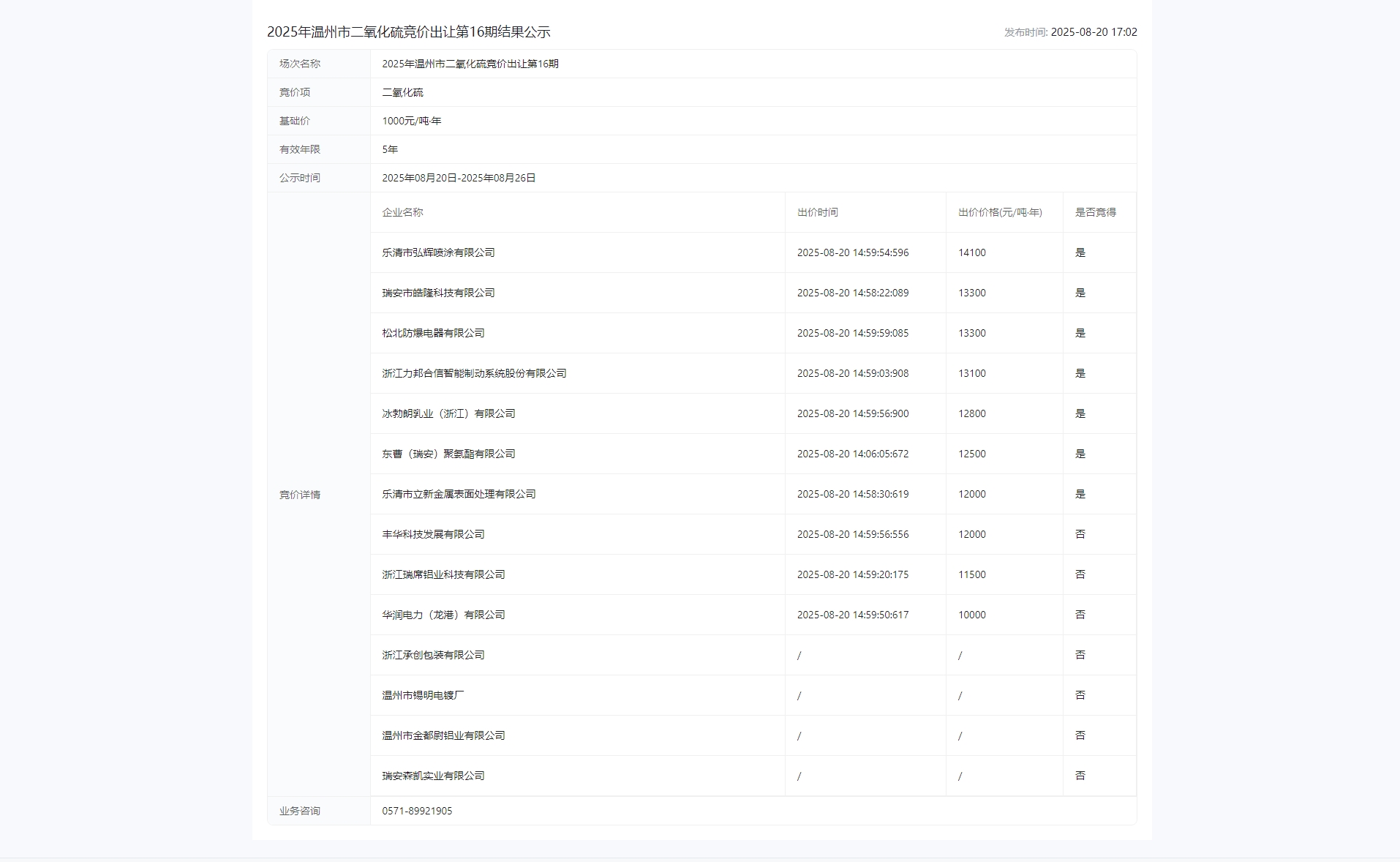Select company 乐清市弘辉喷涂有限公司
The image size is (1400, 862).
[438, 252]
